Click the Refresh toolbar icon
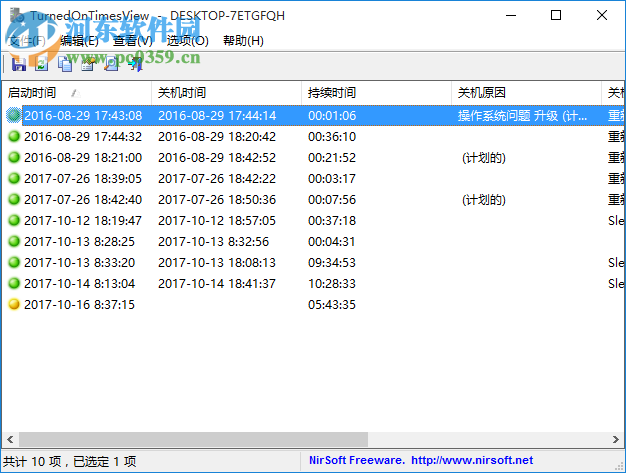The height and width of the screenshot is (473, 626). (42, 64)
